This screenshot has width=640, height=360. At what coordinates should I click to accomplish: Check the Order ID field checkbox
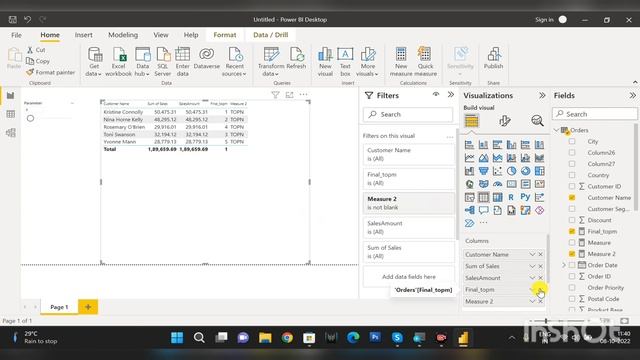pyautogui.click(x=572, y=276)
